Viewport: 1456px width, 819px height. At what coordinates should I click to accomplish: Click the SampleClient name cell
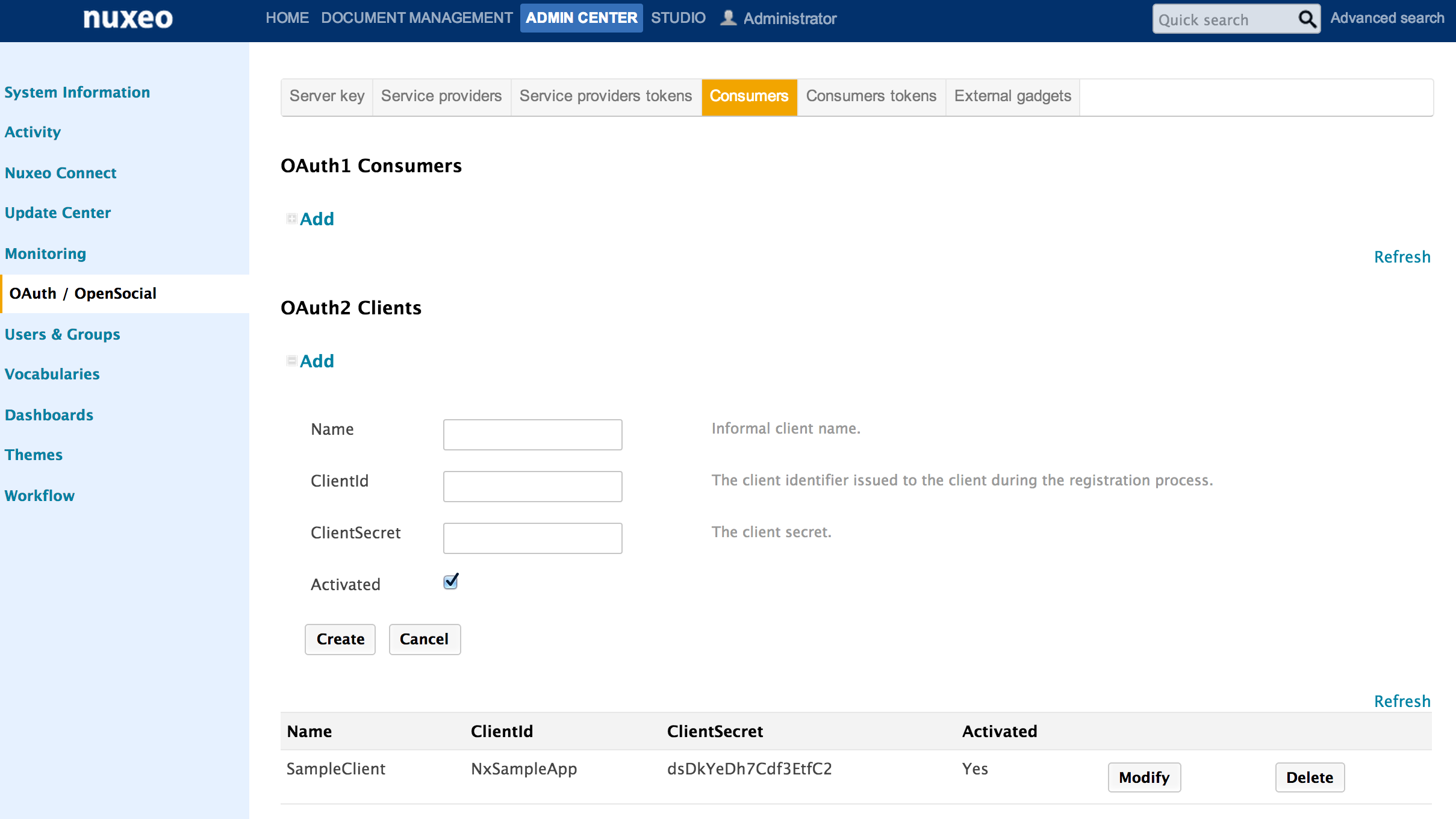[x=335, y=769]
